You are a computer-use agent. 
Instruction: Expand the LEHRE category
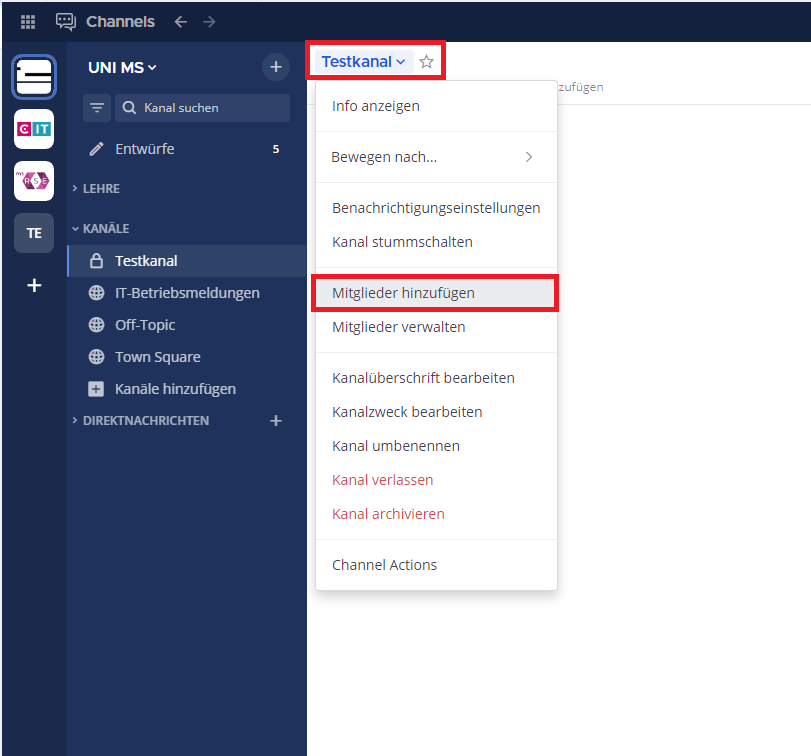coord(100,189)
